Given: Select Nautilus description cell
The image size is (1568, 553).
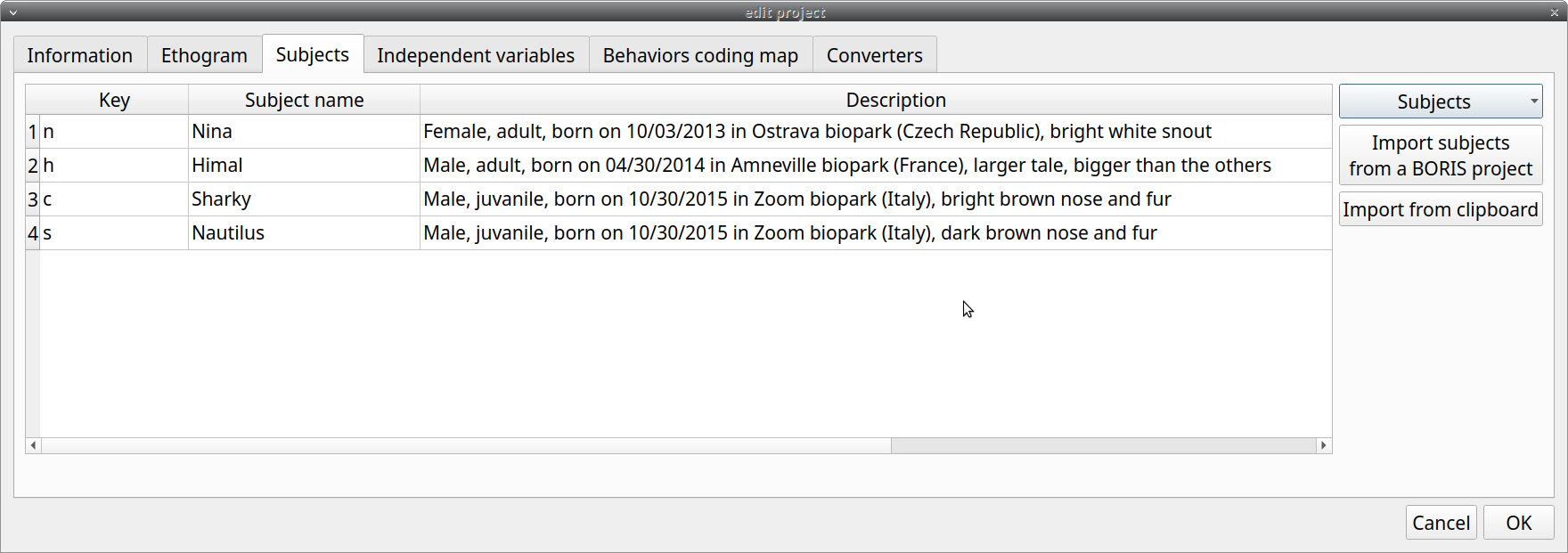Looking at the screenshot, I should coord(876,233).
